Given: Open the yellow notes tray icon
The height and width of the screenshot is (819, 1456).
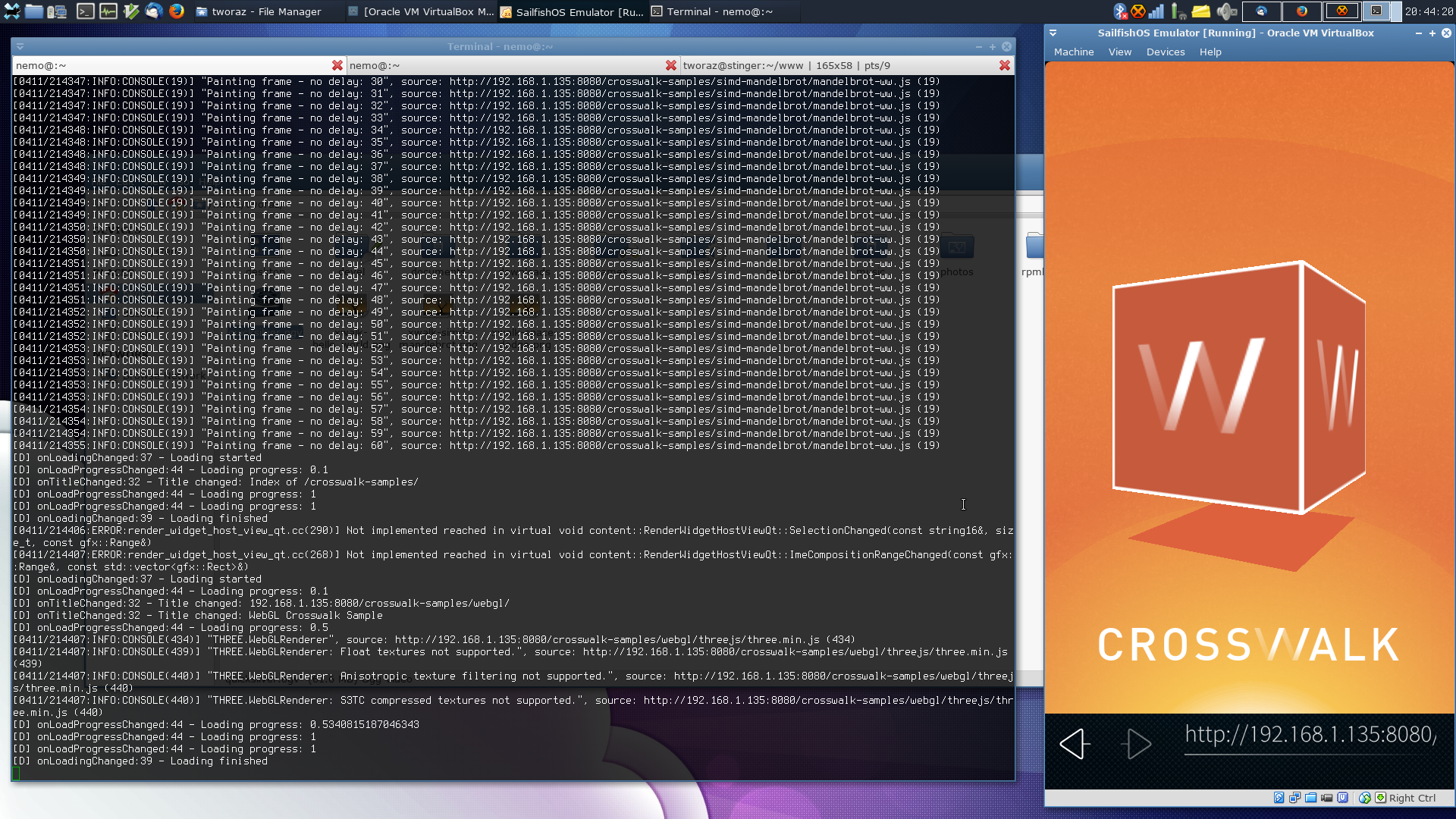Looking at the screenshot, I should point(1200,11).
